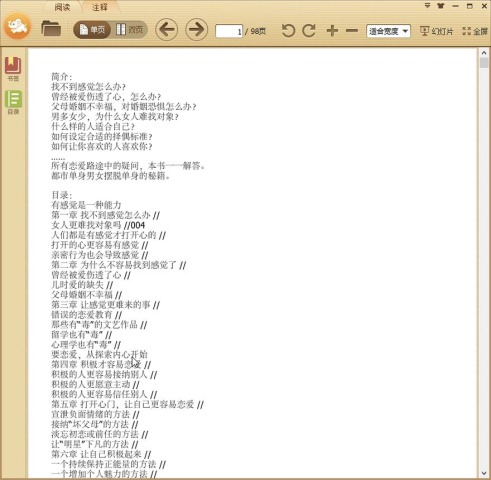Rotate page clockwise
491x480 pixels.
[x=309, y=31]
